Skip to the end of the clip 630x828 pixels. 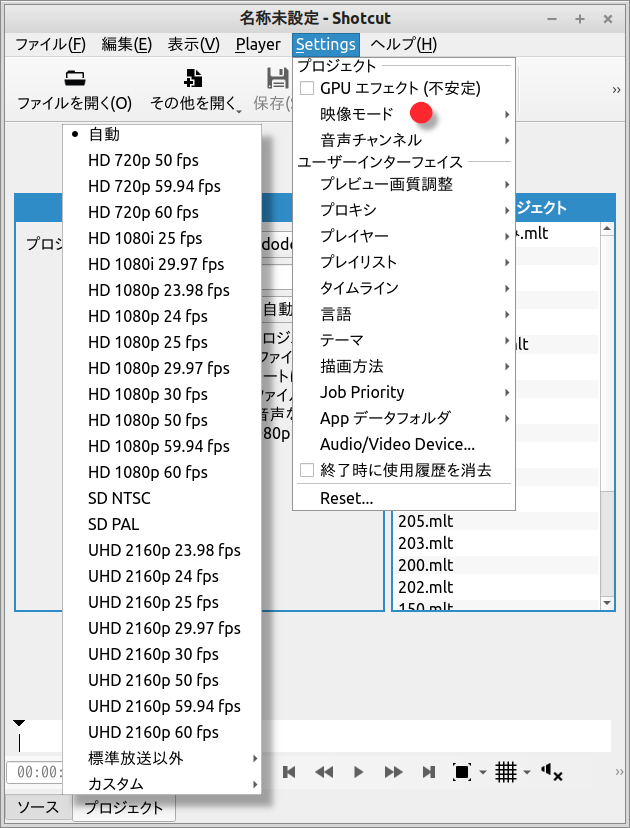click(429, 772)
